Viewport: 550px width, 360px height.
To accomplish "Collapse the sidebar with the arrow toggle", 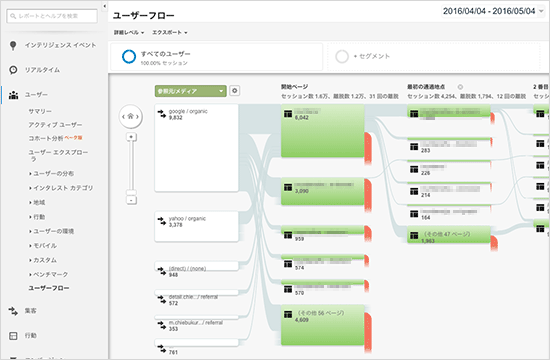I will tap(105, 6).
